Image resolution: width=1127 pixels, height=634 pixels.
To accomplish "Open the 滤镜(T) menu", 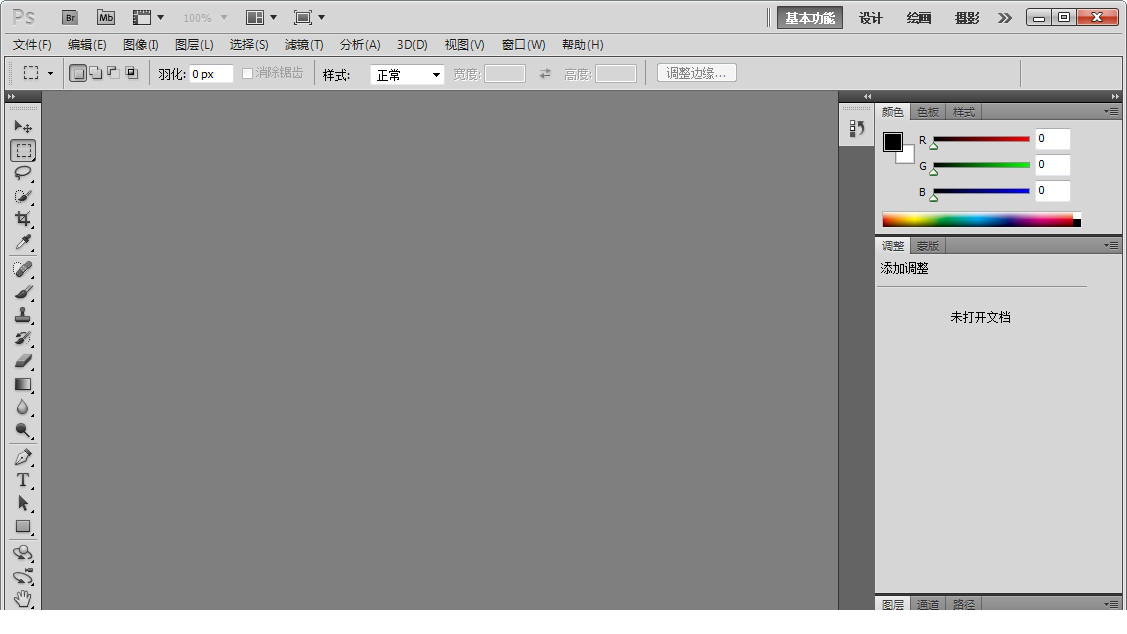I will click(304, 45).
